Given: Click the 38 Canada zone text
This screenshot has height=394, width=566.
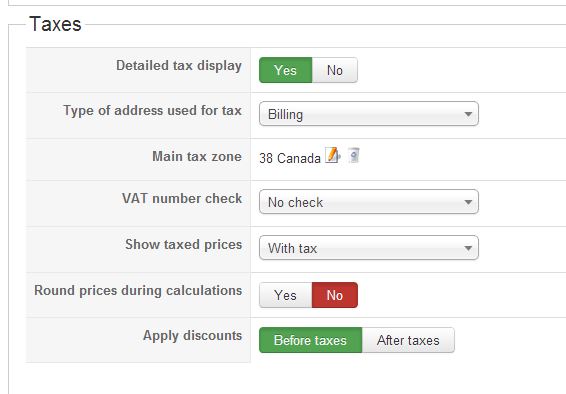Looking at the screenshot, I should [x=290, y=158].
